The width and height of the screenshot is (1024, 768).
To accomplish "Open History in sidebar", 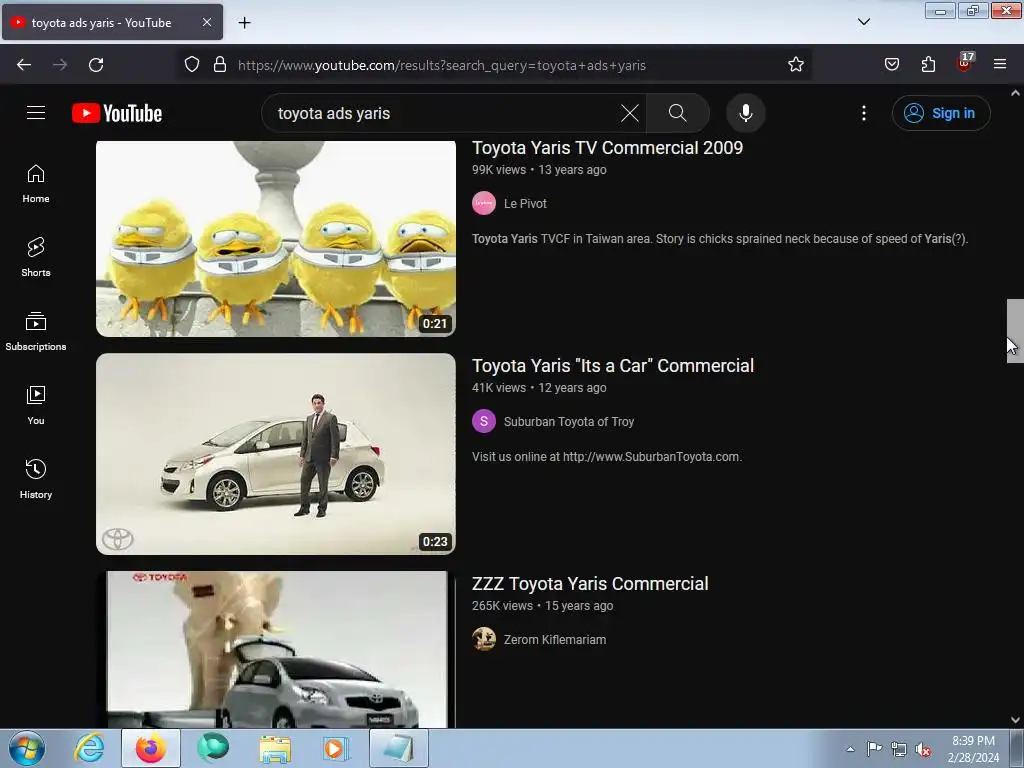I will coord(36,479).
